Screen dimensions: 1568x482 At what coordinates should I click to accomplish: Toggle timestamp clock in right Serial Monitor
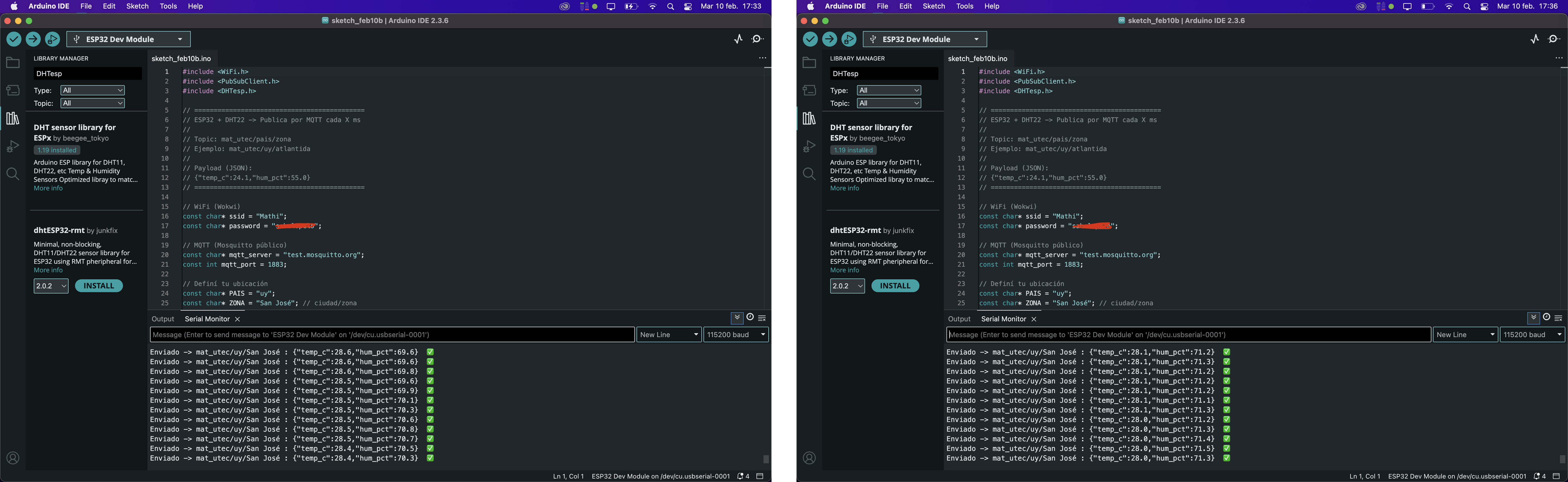click(1546, 317)
